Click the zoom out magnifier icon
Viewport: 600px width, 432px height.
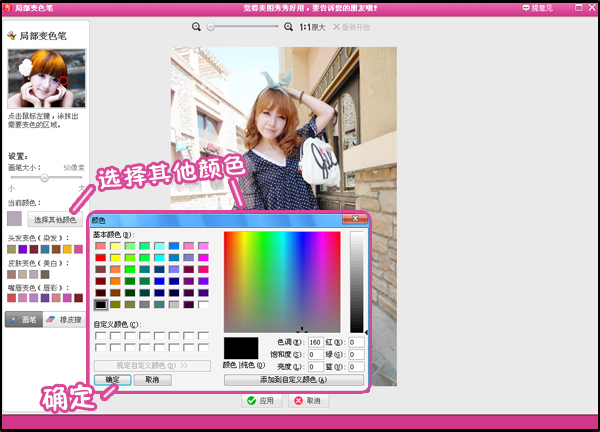tap(198, 28)
